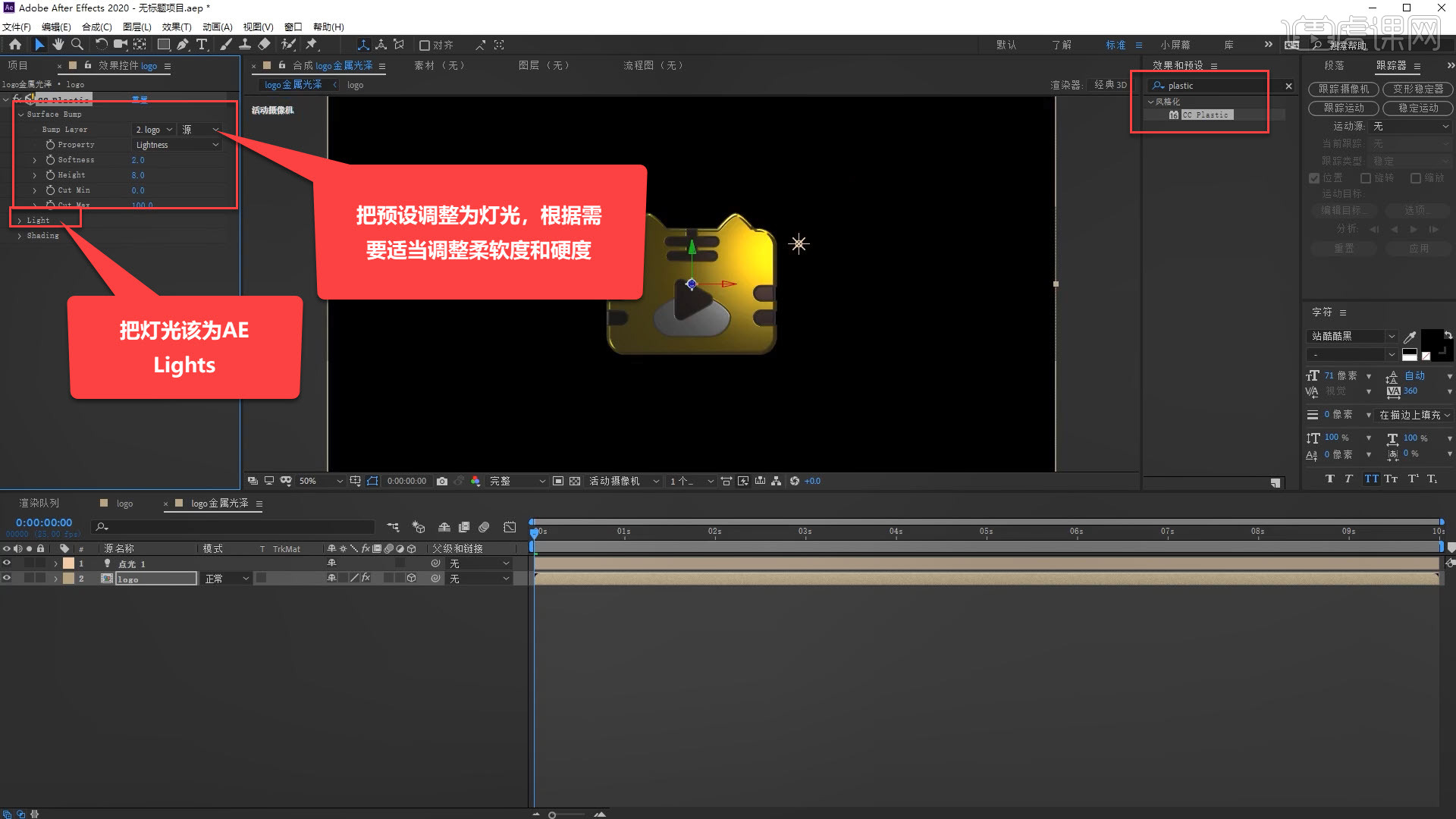
Task: Pick the Horizontal Type tool
Action: [202, 45]
